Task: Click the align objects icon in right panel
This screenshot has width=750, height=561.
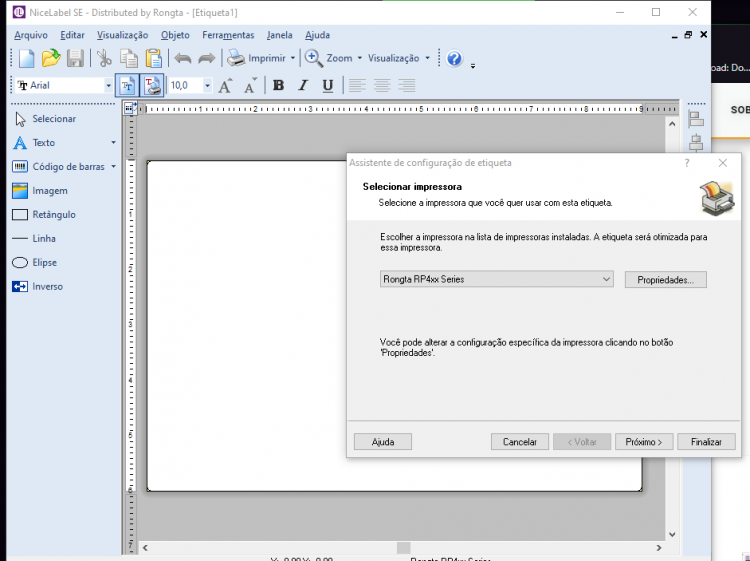Action: tap(696, 120)
